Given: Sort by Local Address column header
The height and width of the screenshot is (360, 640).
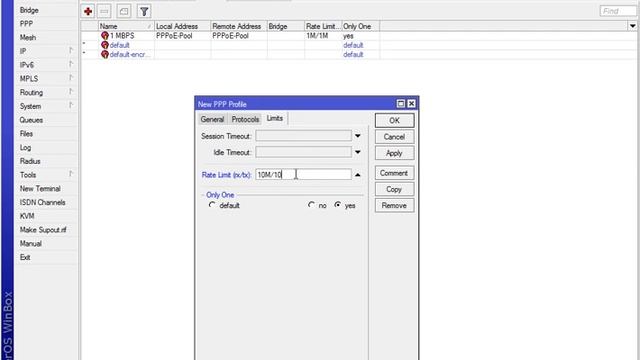Looking at the screenshot, I should (182, 26).
